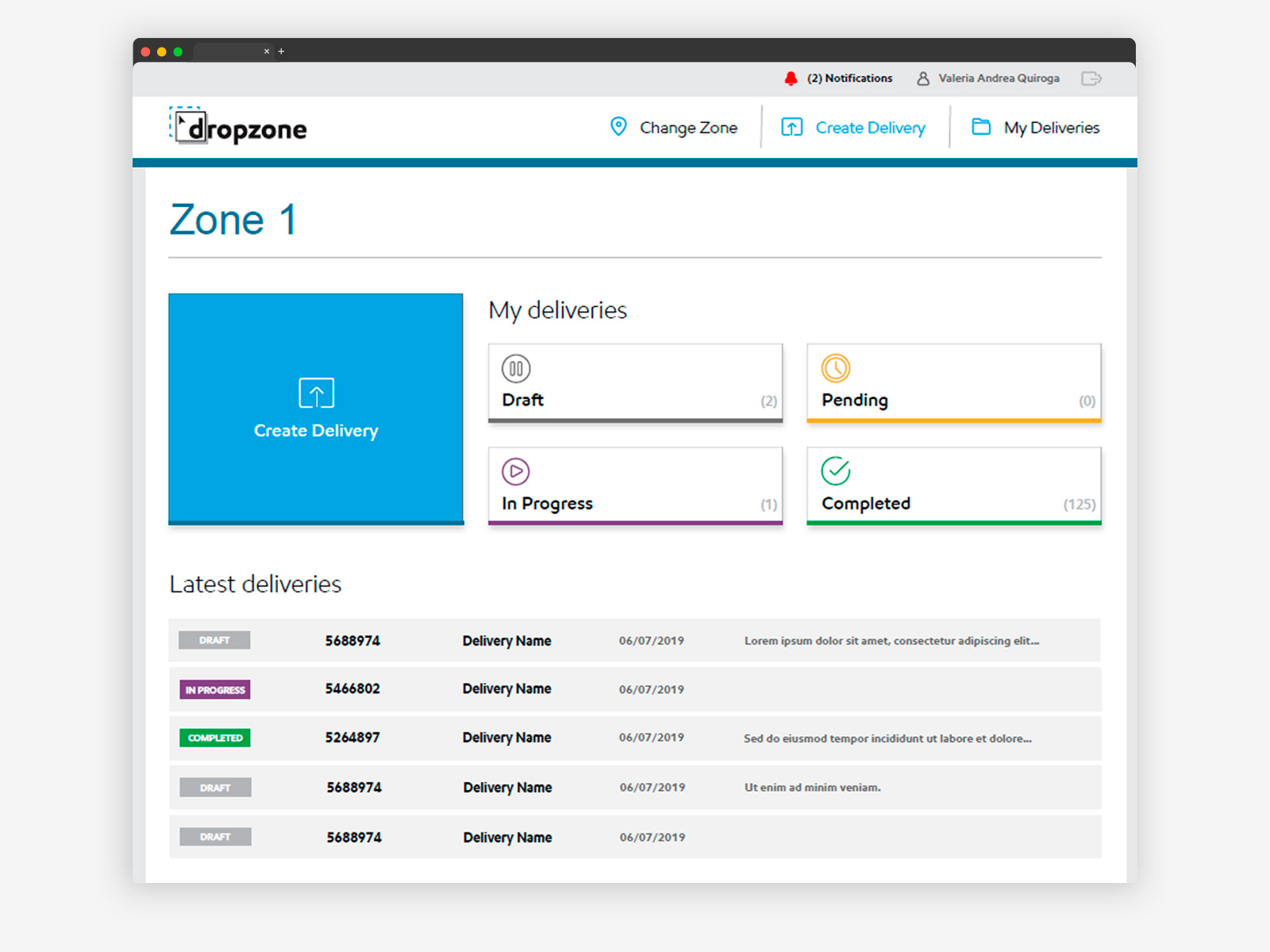Open the In Progress deliveries card
Viewport: 1270px width, 952px height.
(x=635, y=486)
